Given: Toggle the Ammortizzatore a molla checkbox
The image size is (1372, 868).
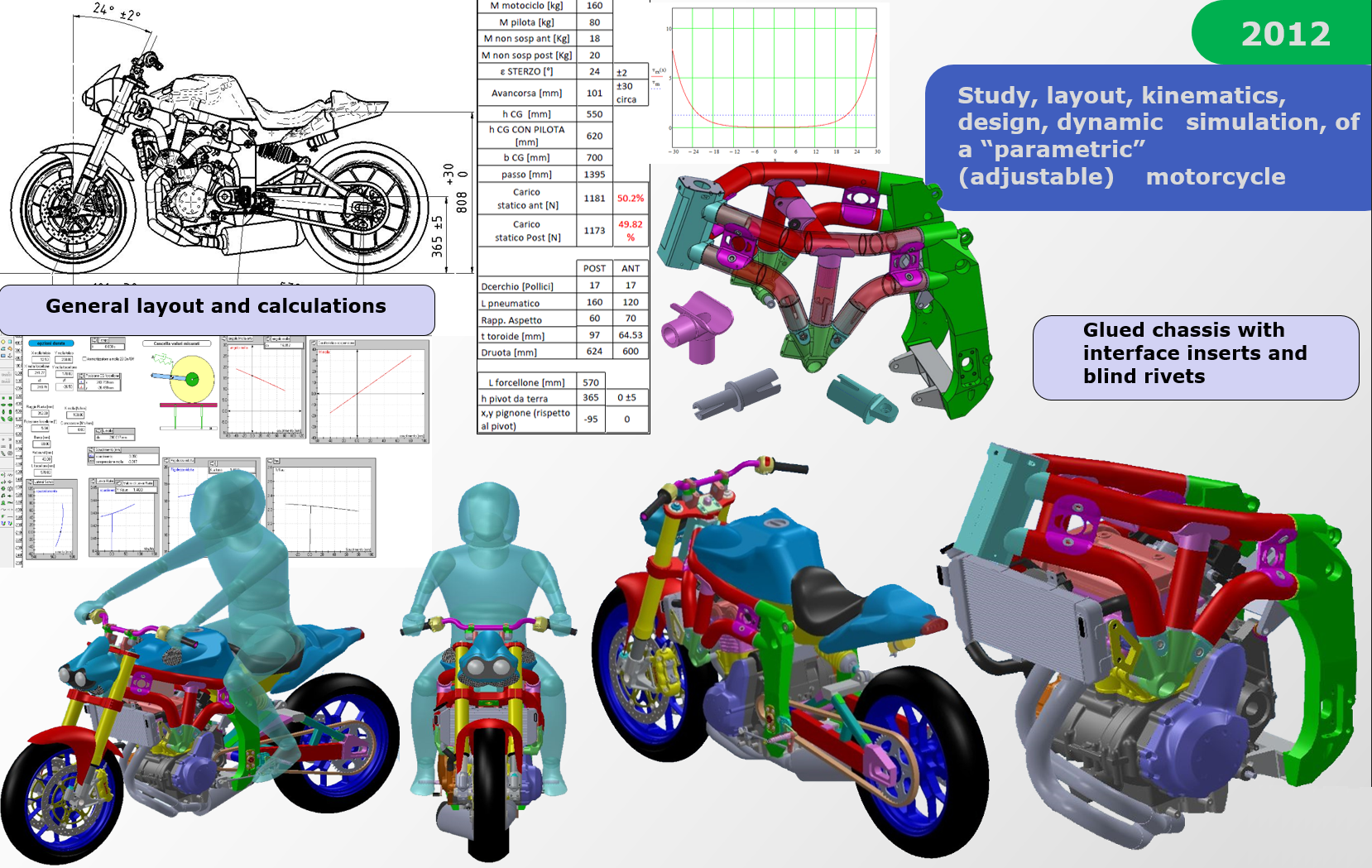Looking at the screenshot, I should (x=84, y=359).
